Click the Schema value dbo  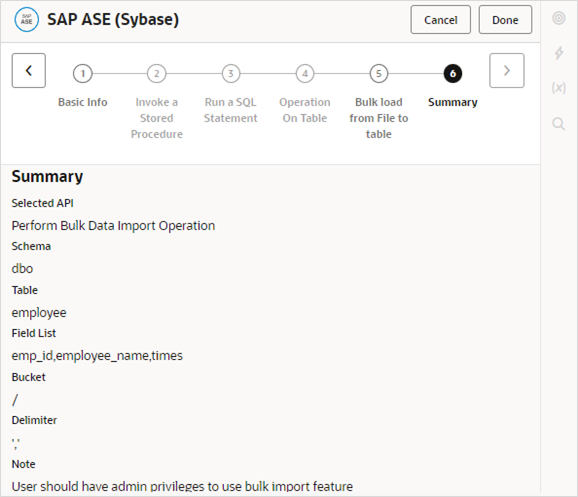[x=22, y=268]
